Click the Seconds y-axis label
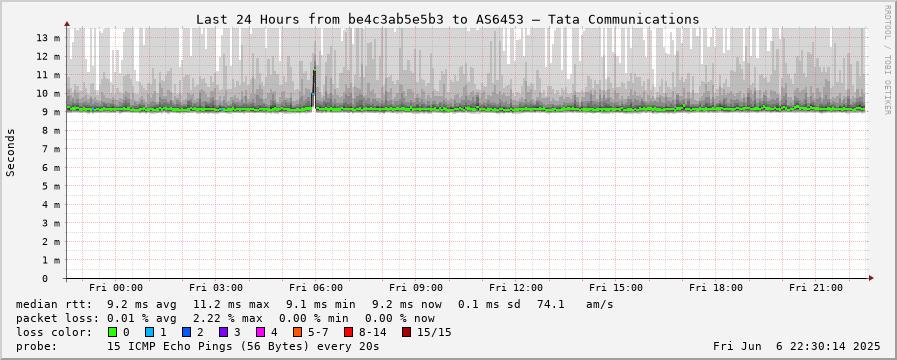Screen dimensions: 897x360 pyautogui.click(x=10, y=152)
